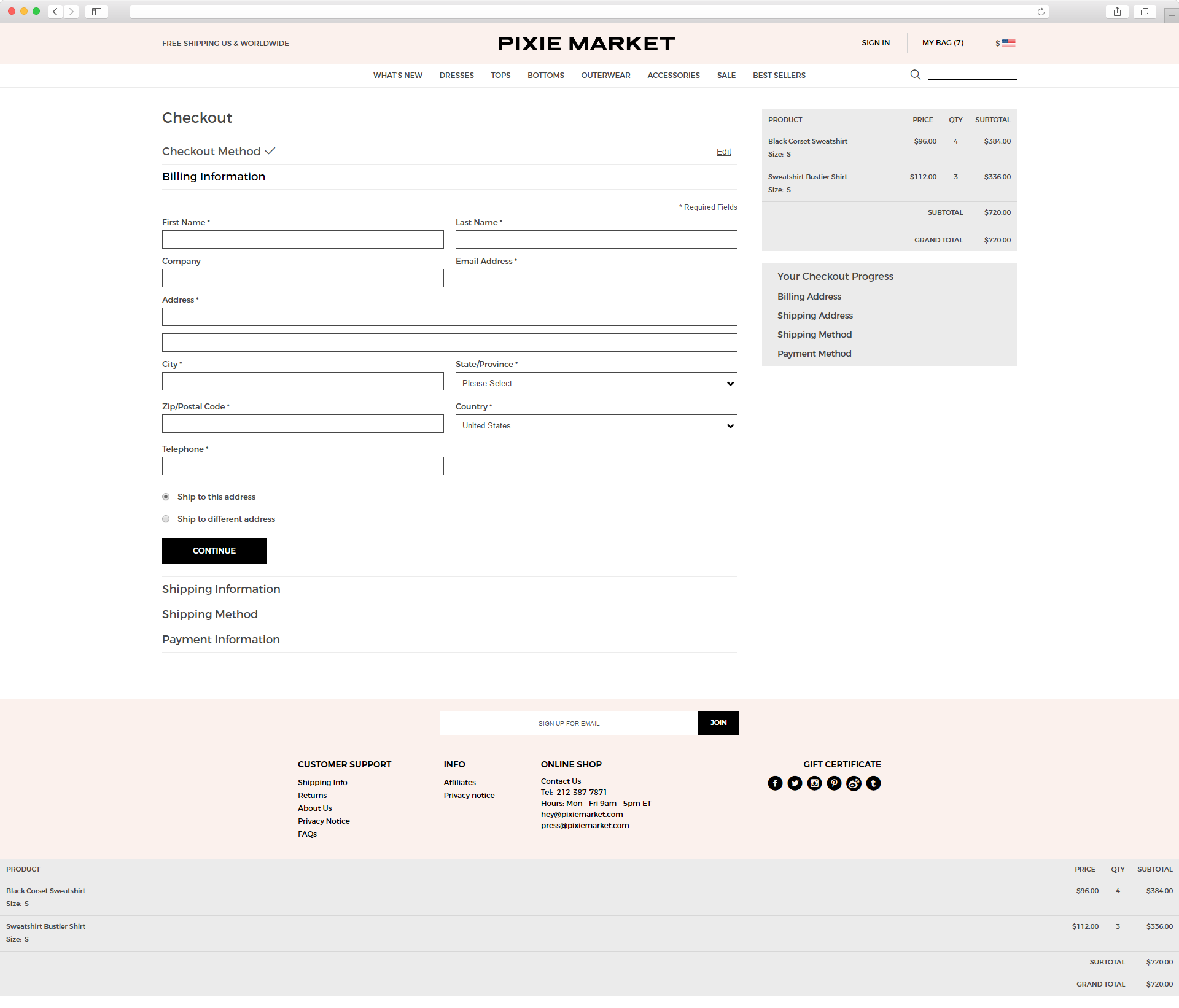Select Ship to different address option
Viewport: 1179px width, 1008px height.
click(x=166, y=519)
